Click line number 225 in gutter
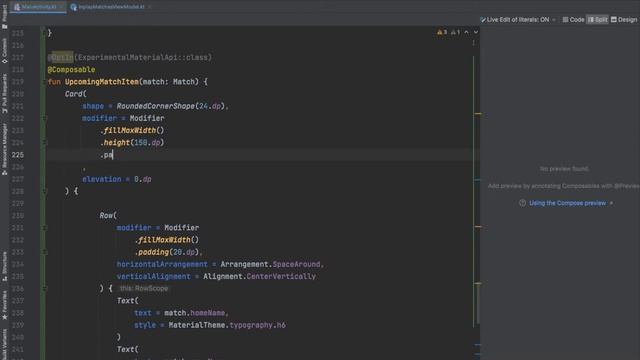640x360 pixels. pos(18,155)
